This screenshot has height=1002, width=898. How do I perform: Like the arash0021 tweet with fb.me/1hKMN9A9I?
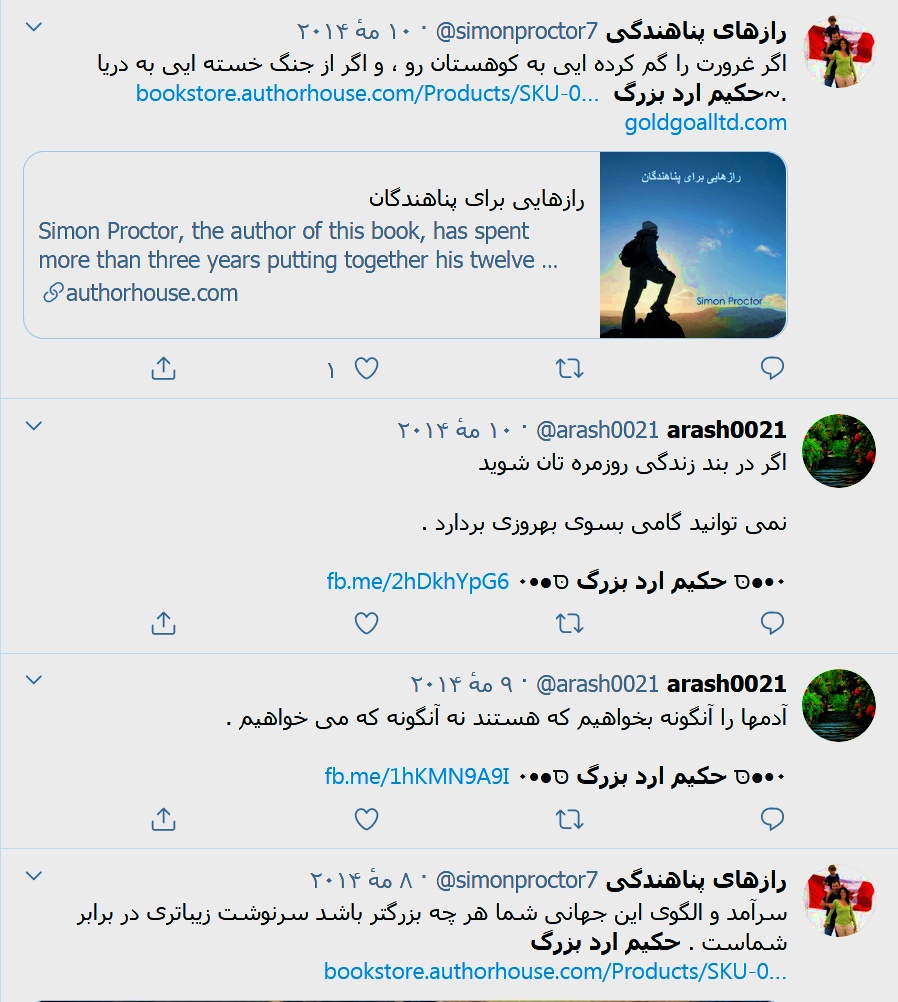pyautogui.click(x=366, y=819)
